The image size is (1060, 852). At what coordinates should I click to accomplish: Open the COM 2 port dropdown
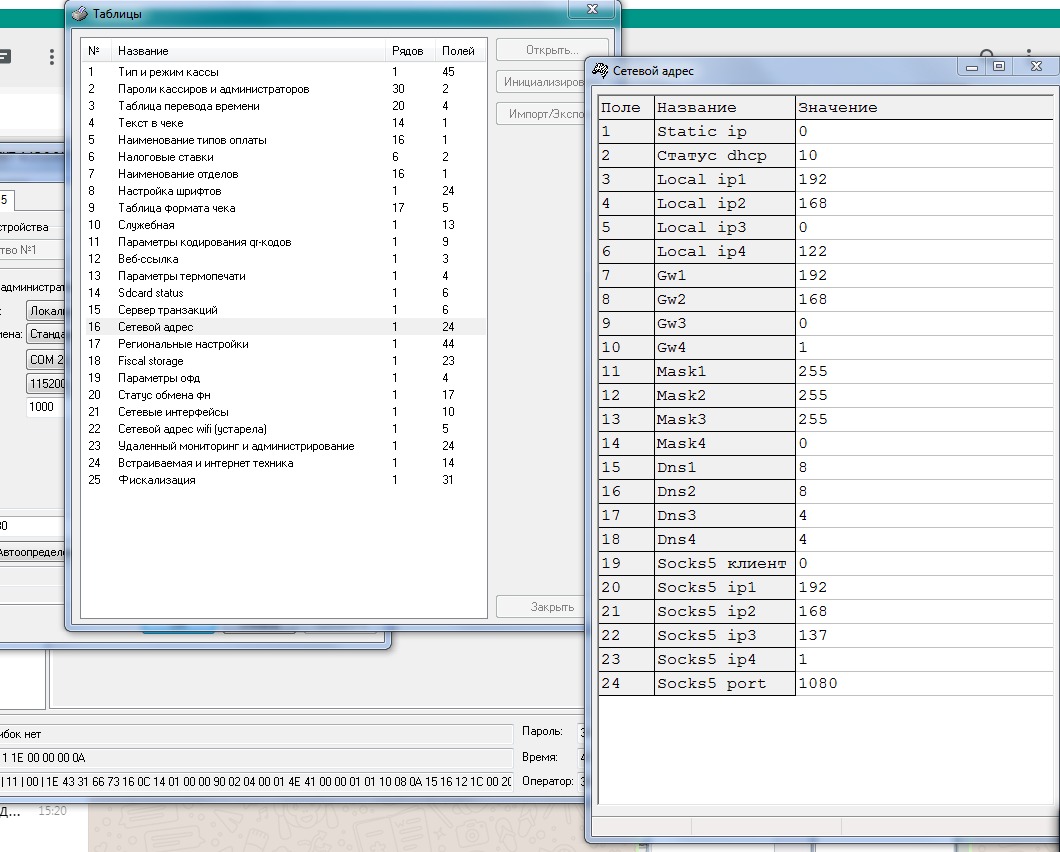[x=46, y=360]
